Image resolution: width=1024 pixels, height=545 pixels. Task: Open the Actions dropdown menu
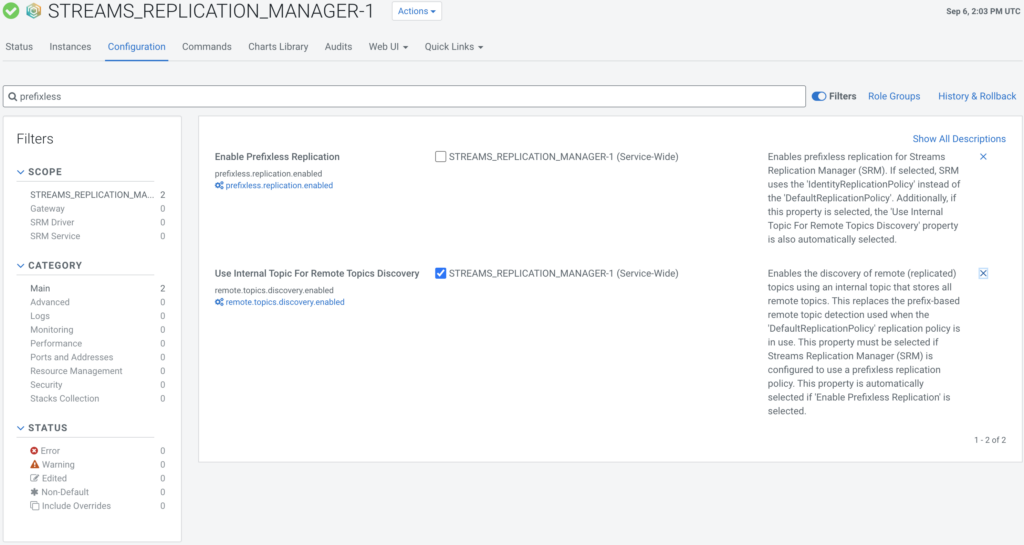pos(416,12)
